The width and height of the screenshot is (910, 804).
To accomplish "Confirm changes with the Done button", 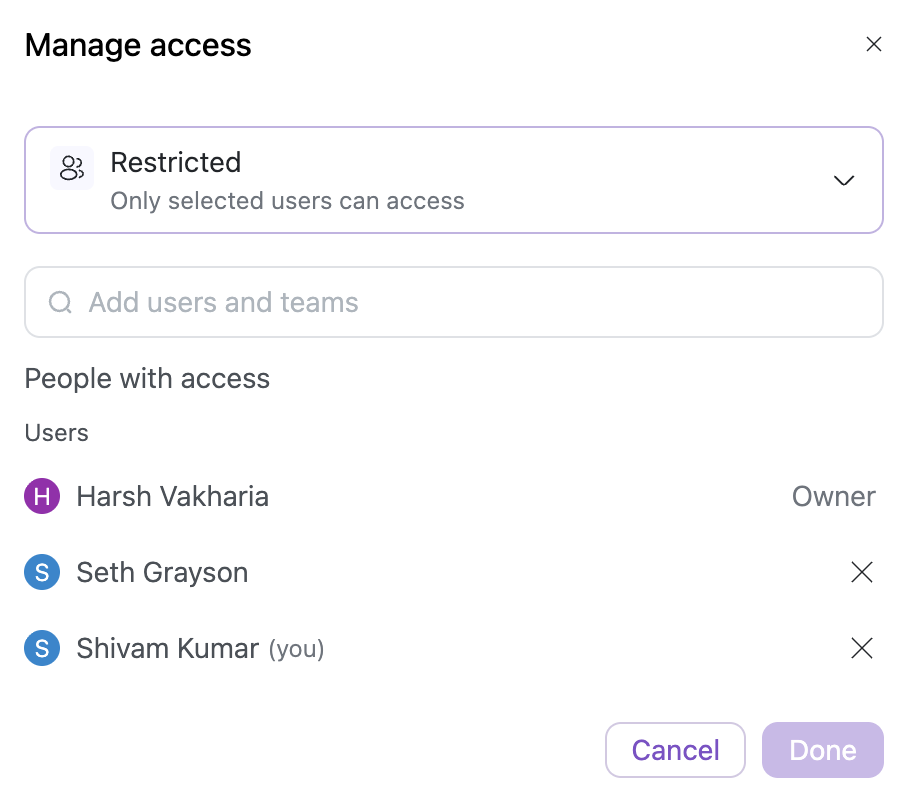I will (x=822, y=750).
